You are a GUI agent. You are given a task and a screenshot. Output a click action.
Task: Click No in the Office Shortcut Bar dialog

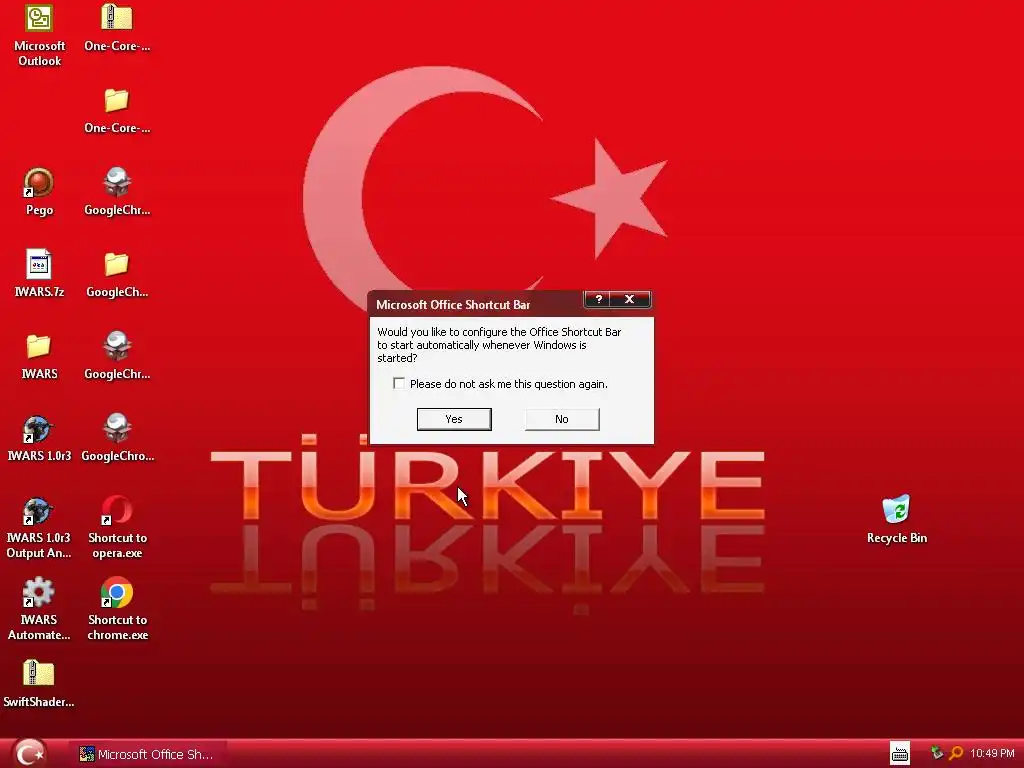click(x=562, y=419)
